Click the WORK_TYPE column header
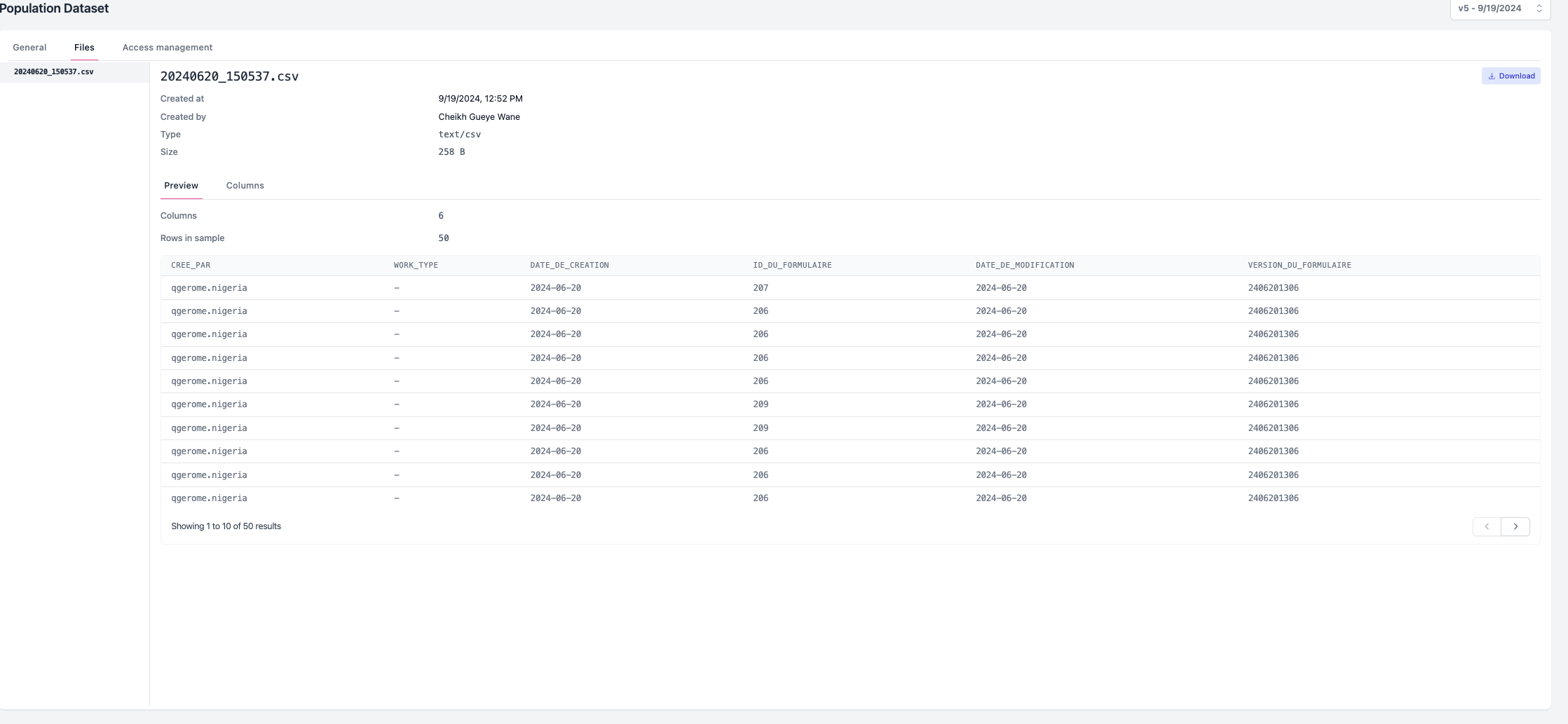This screenshot has height=724, width=1568. point(416,266)
